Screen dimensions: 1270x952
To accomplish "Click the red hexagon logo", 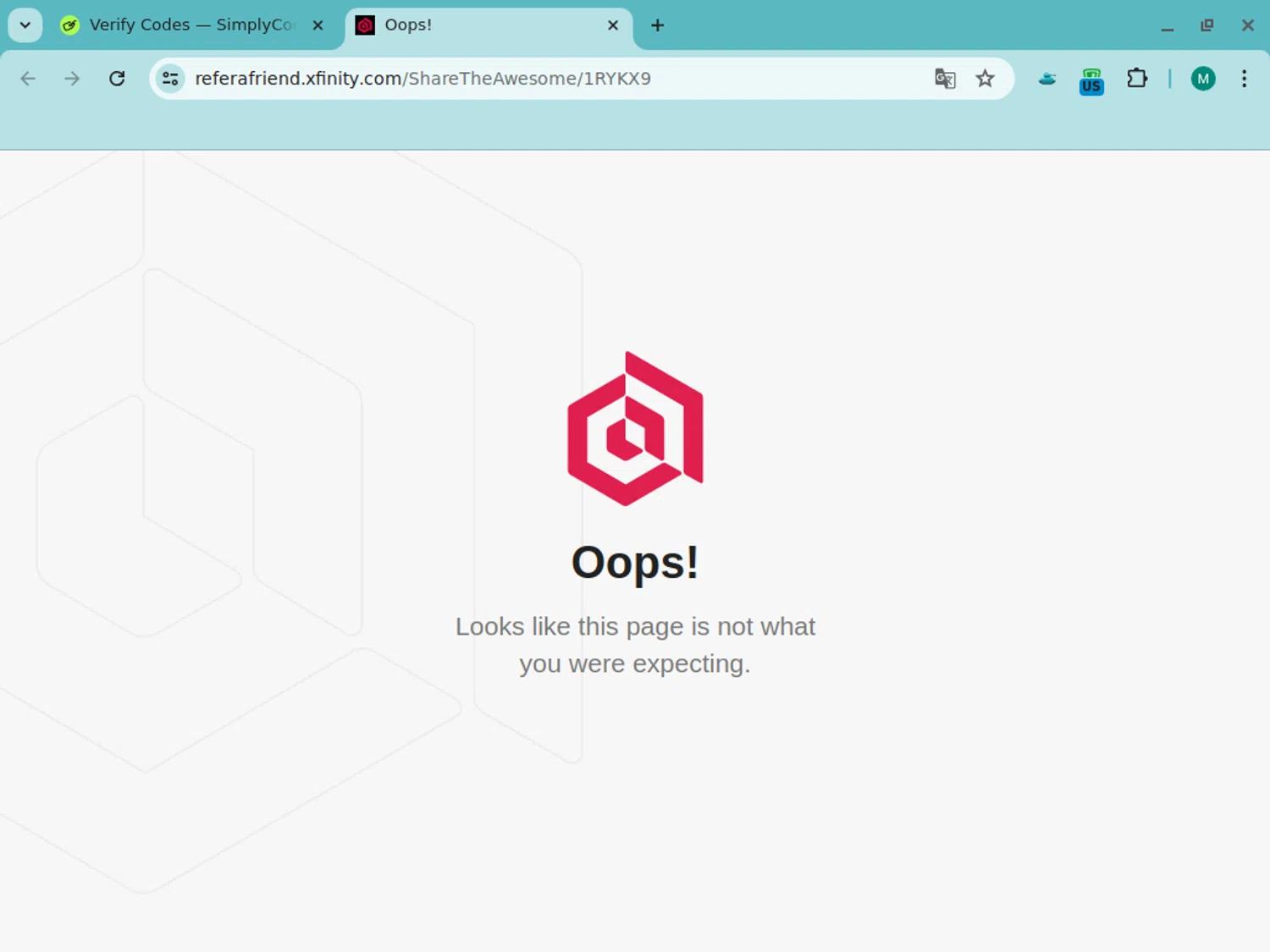I will [635, 428].
